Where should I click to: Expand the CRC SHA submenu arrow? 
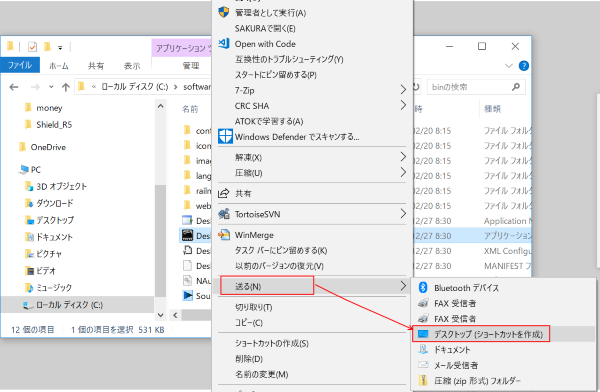tap(403, 105)
